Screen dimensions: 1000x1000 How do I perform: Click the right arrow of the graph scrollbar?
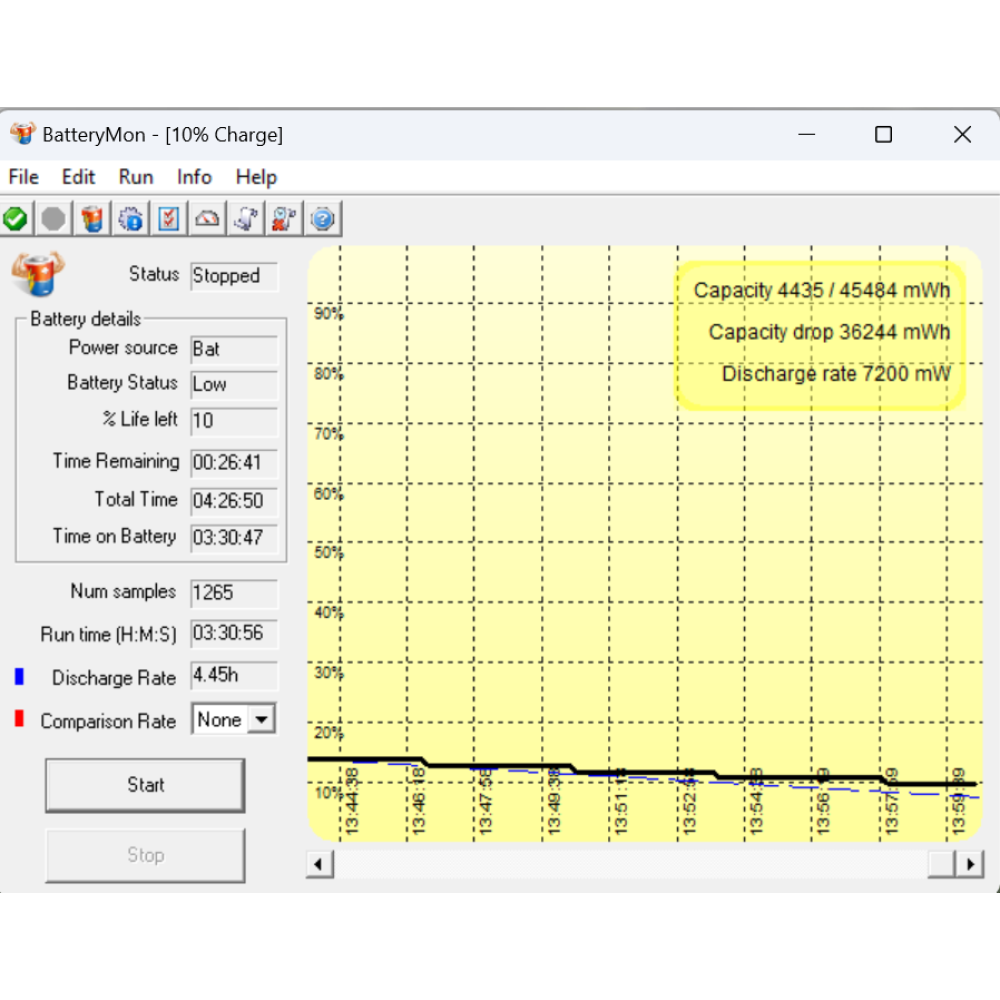click(969, 864)
